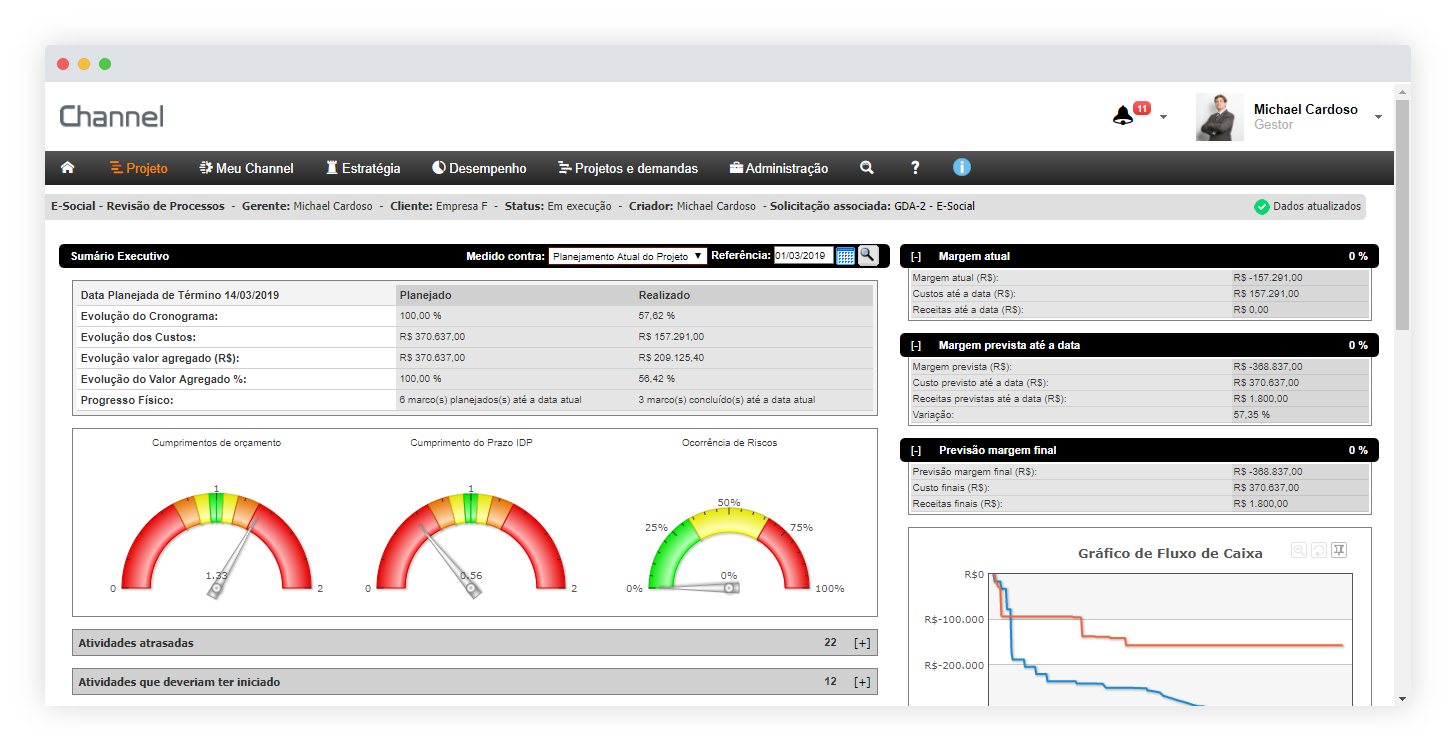Click the blue info icon
Image resolution: width=1456 pixels, height=751 pixels.
pyautogui.click(x=961, y=168)
